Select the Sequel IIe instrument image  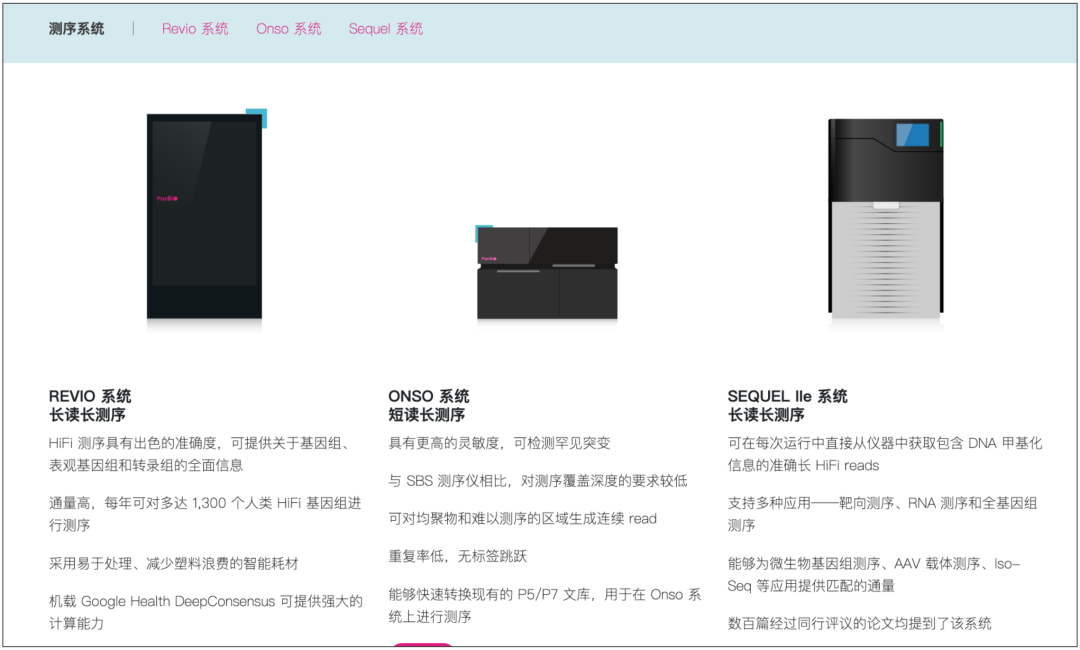(885, 218)
